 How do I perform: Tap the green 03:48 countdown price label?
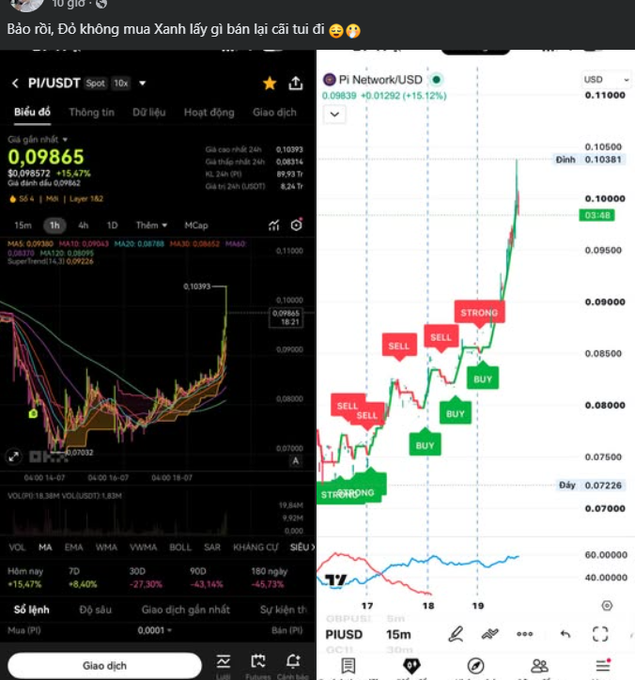597,215
